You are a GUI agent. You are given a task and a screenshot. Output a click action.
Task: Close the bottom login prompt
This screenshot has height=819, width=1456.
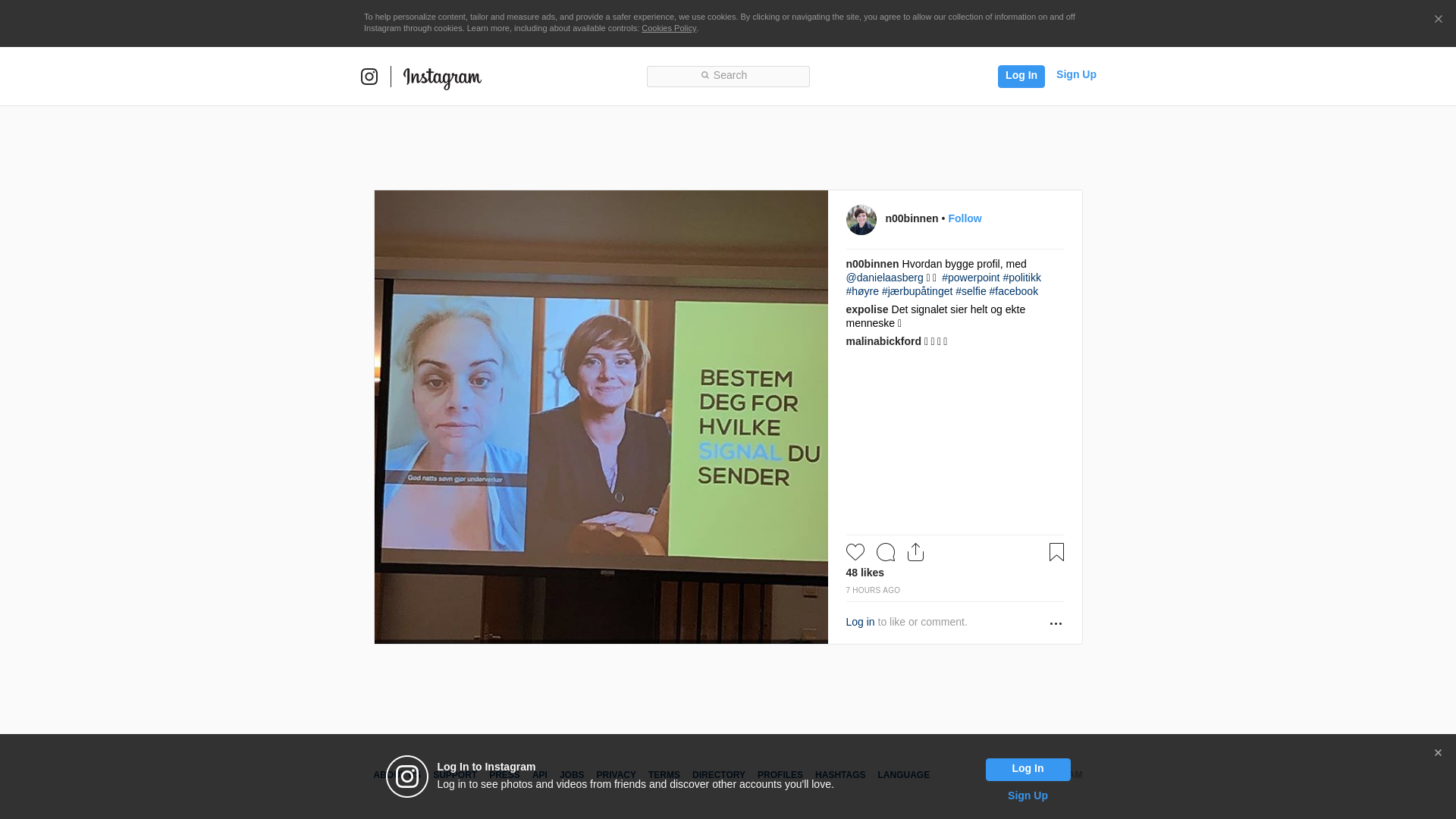1438,753
